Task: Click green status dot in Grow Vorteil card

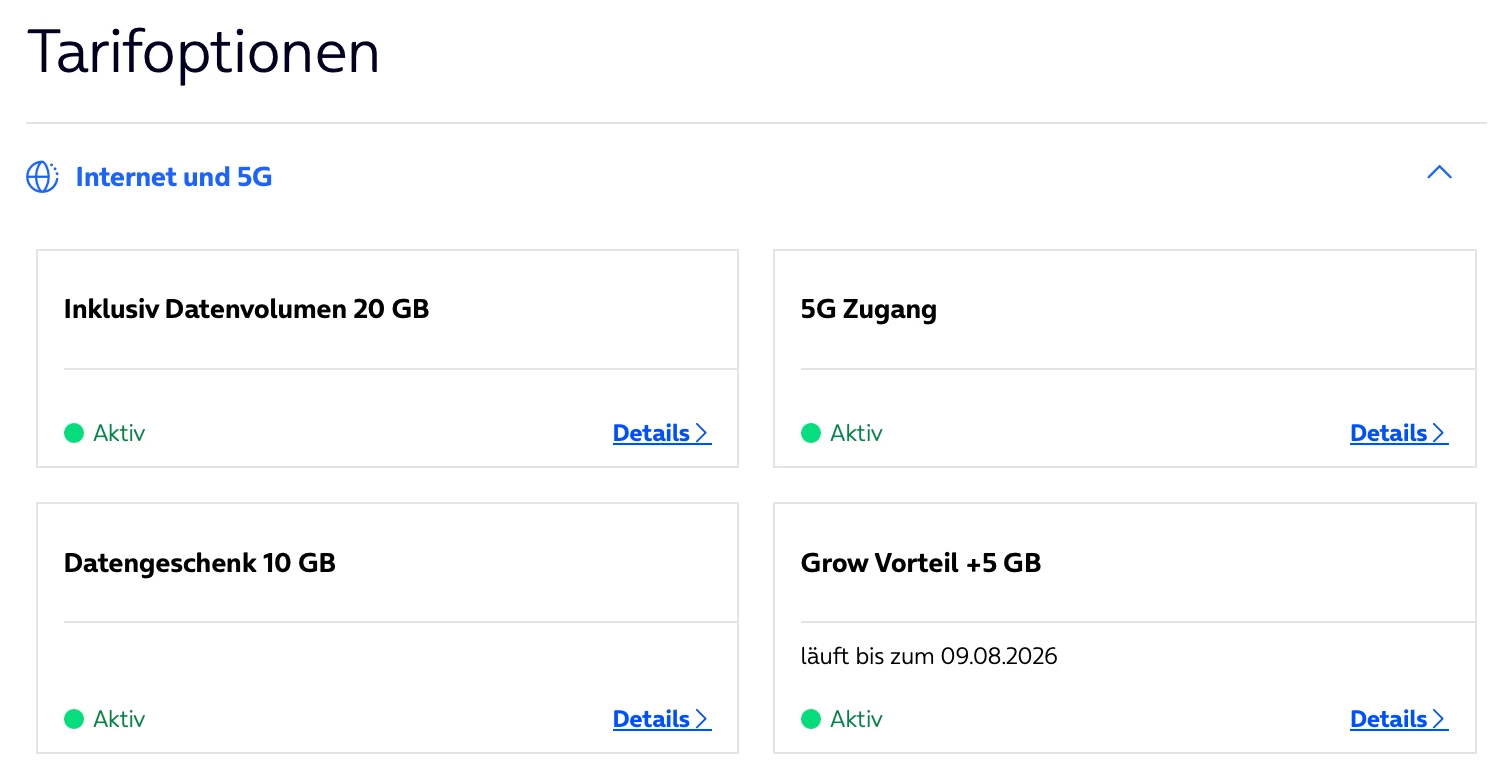Action: point(811,719)
